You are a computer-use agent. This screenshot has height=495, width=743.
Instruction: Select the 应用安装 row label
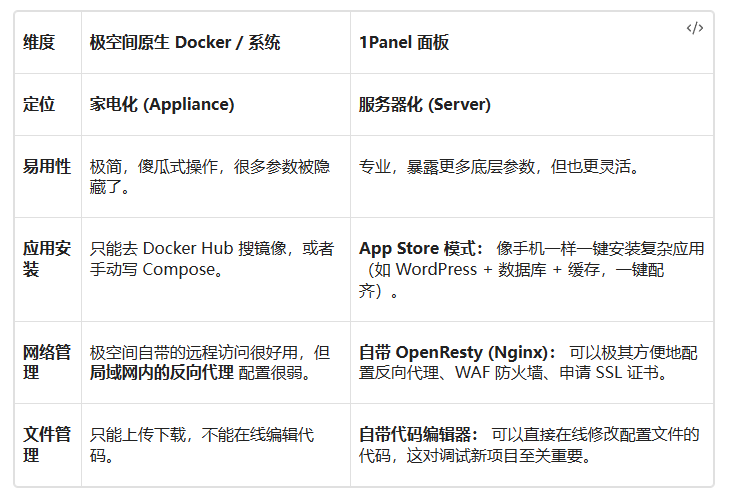(x=47, y=259)
